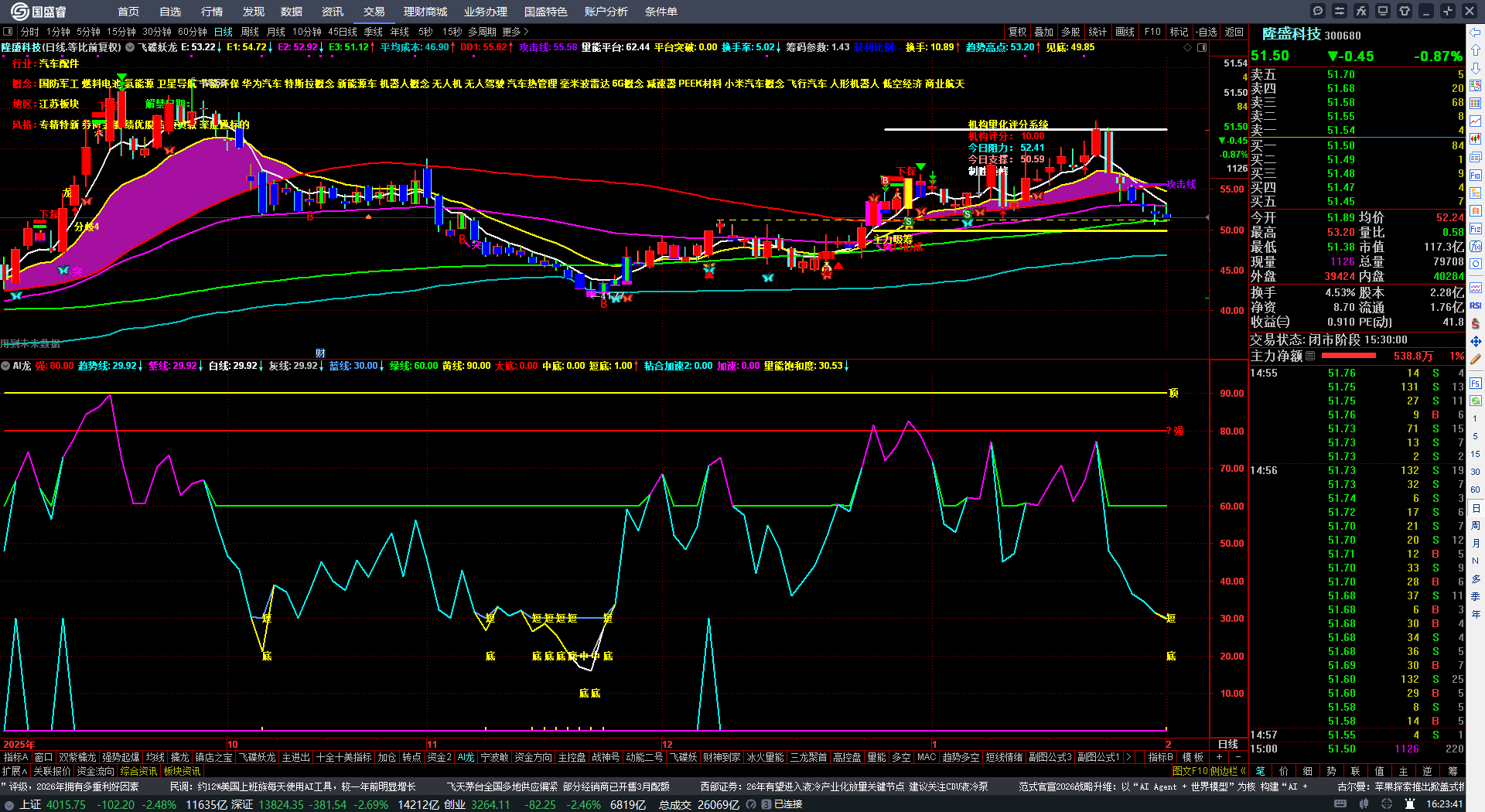
Task: Click the RSI indicator icon in right sidebar
Action: tap(1476, 305)
